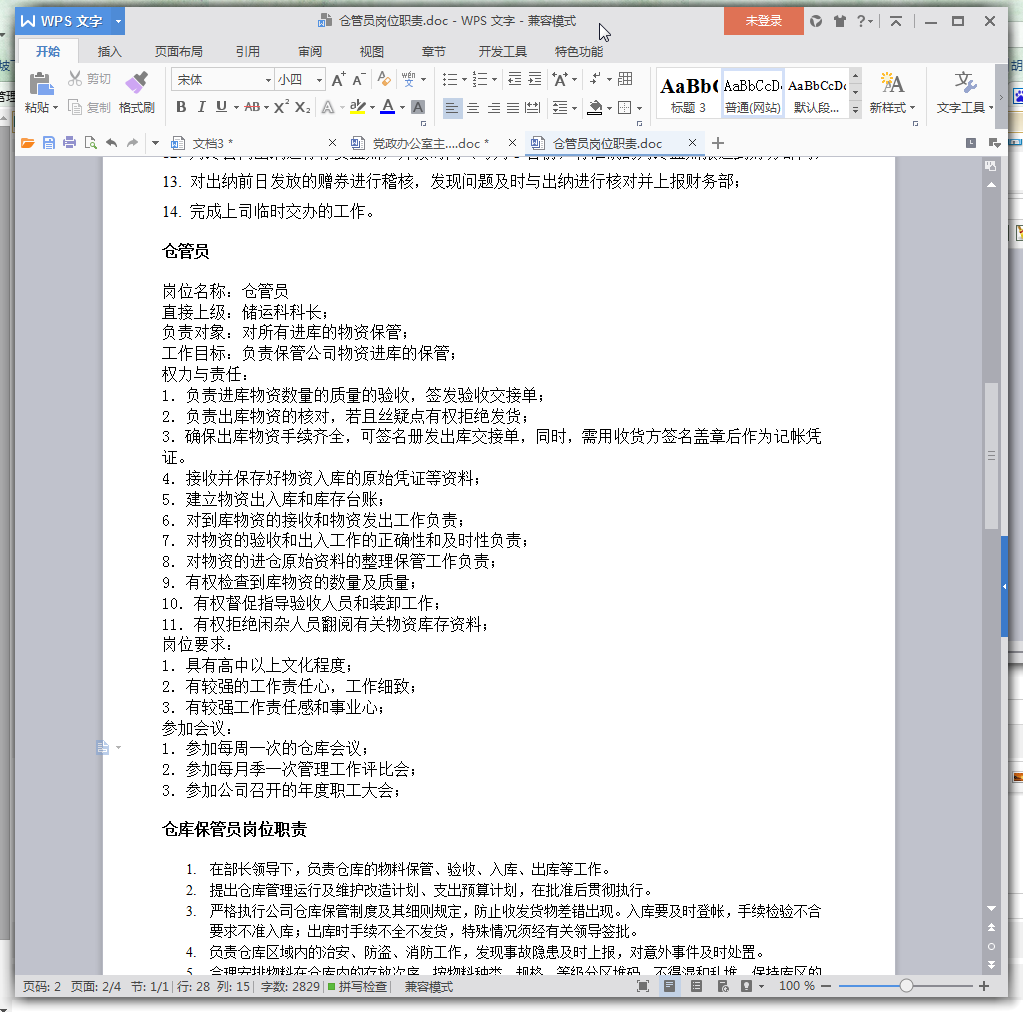Expand the WPS 文字 application menu arrow

click(x=118, y=22)
